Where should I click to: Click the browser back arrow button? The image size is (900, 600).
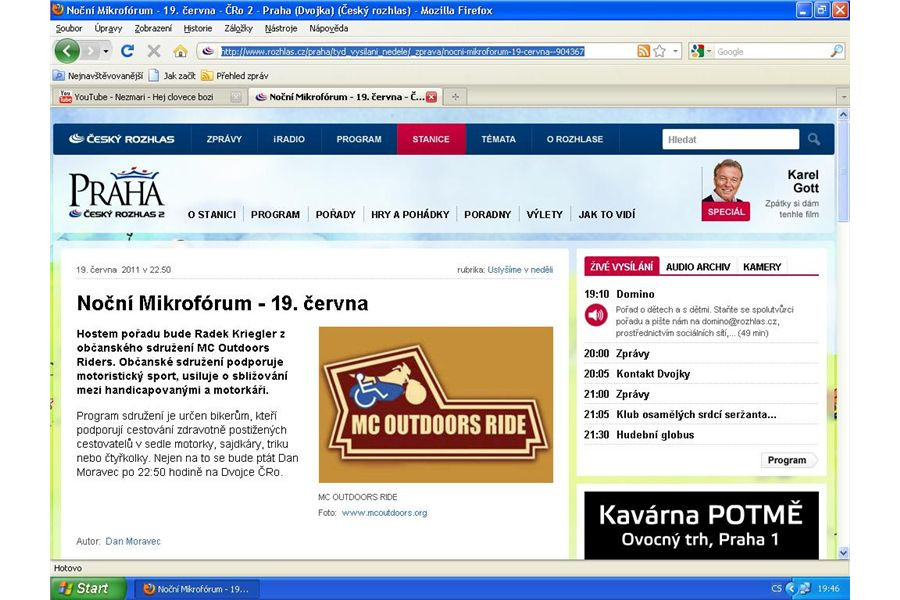tap(67, 51)
